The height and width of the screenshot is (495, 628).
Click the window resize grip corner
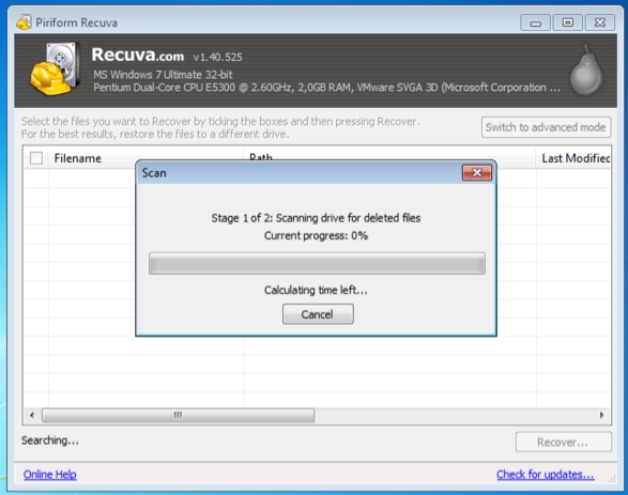point(611,478)
